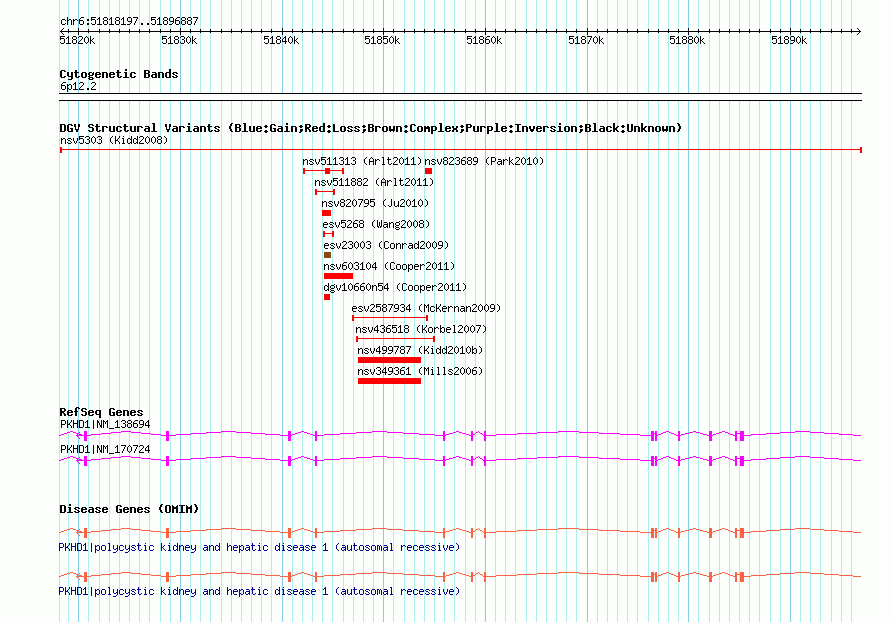The image size is (890, 622).
Task: Open second PKHD1 polycystic kidney disease link
Action: tap(259, 591)
